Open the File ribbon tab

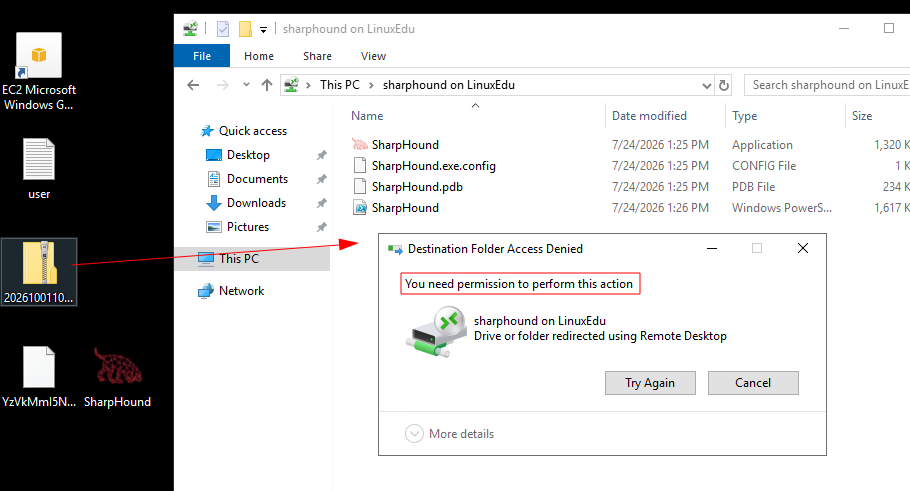[x=202, y=56]
